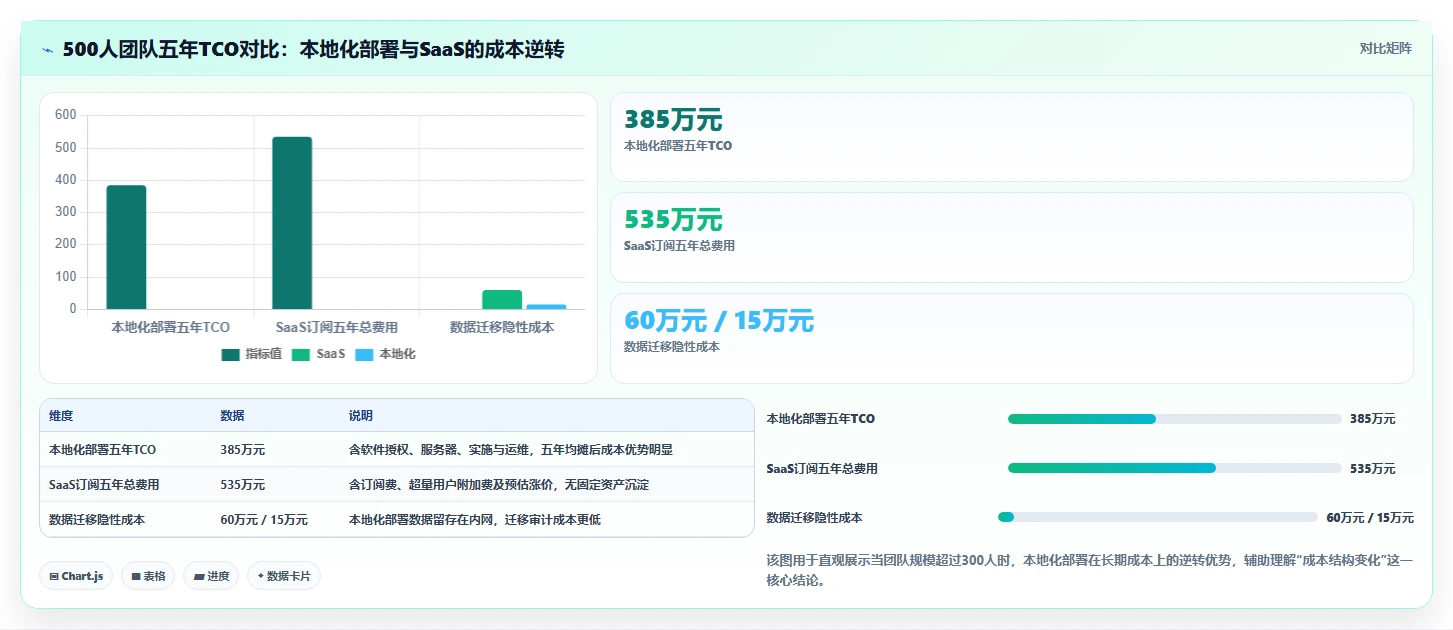This screenshot has width=1453, height=630.
Task: Click the summary paragraph starting 该图用于直观展示
Action: (x=1089, y=571)
